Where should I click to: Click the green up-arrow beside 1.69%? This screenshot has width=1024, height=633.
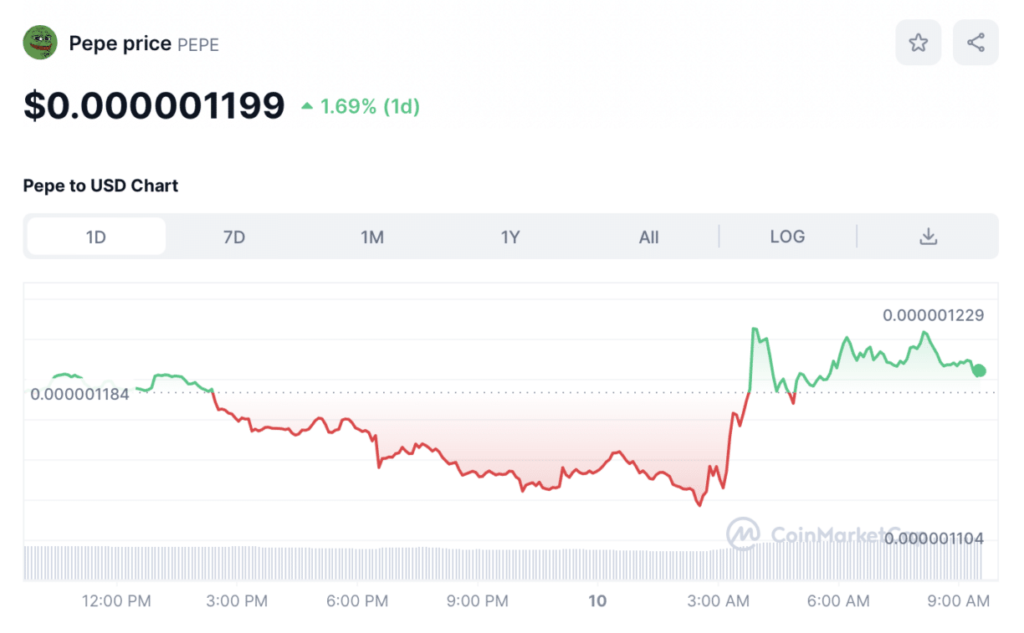tap(307, 106)
